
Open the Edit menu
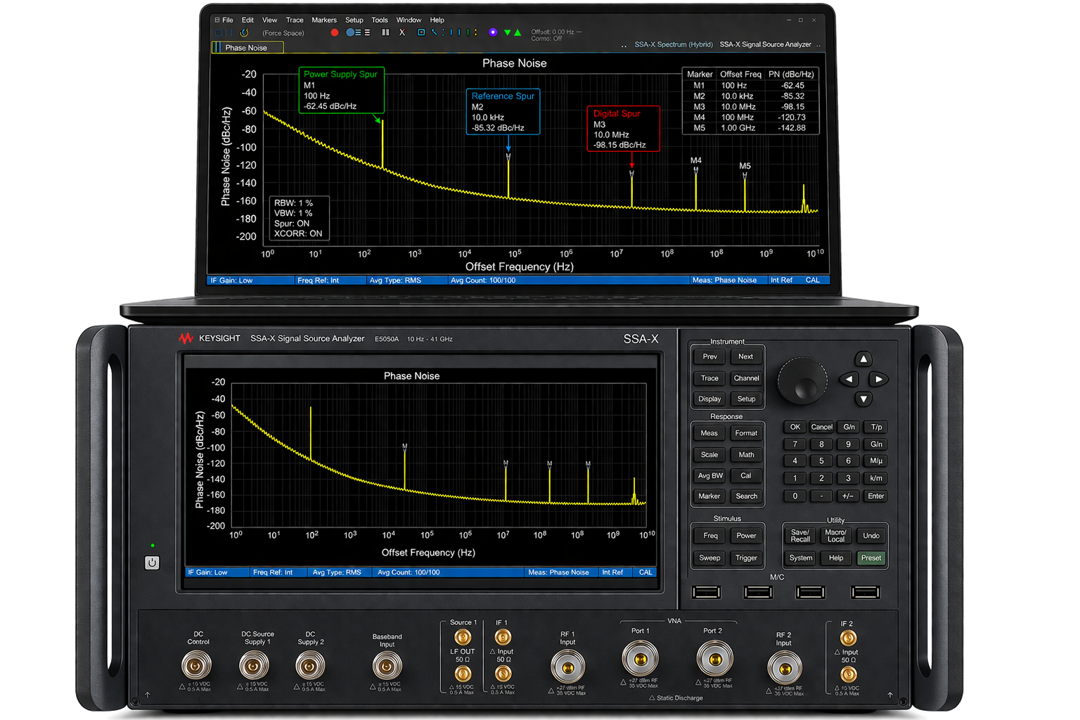coord(247,20)
